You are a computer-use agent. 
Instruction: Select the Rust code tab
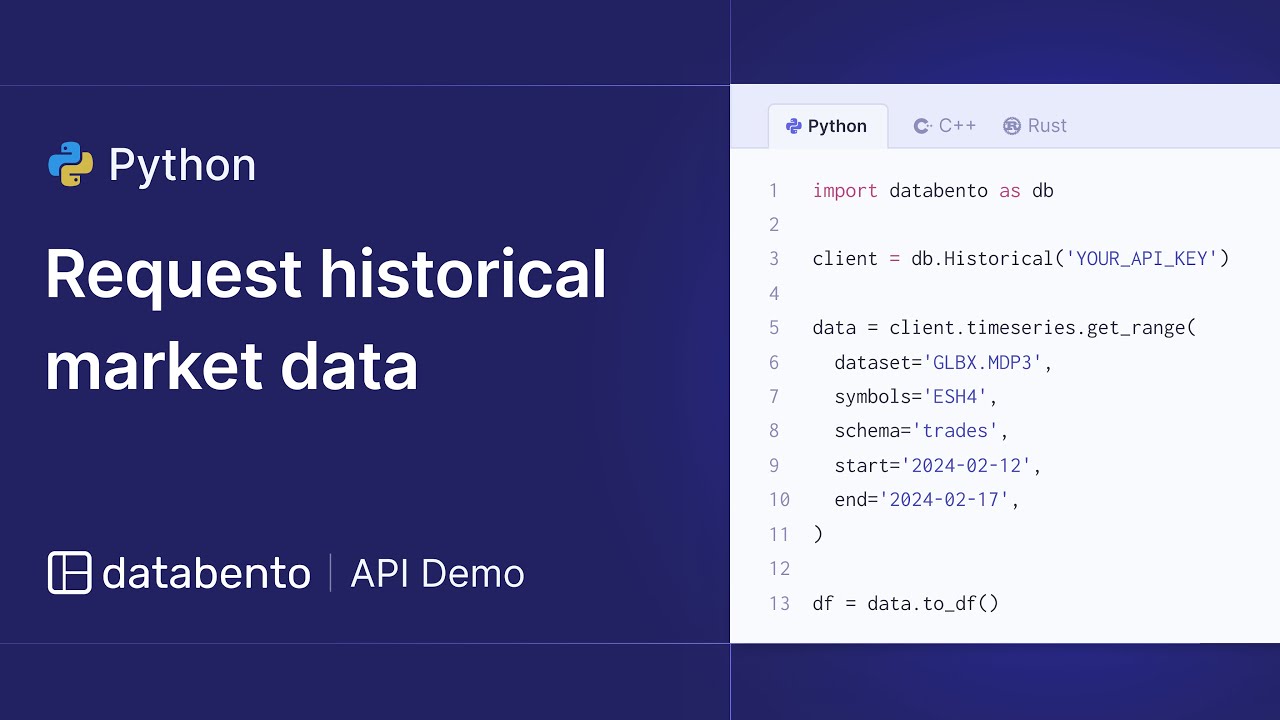click(1035, 126)
